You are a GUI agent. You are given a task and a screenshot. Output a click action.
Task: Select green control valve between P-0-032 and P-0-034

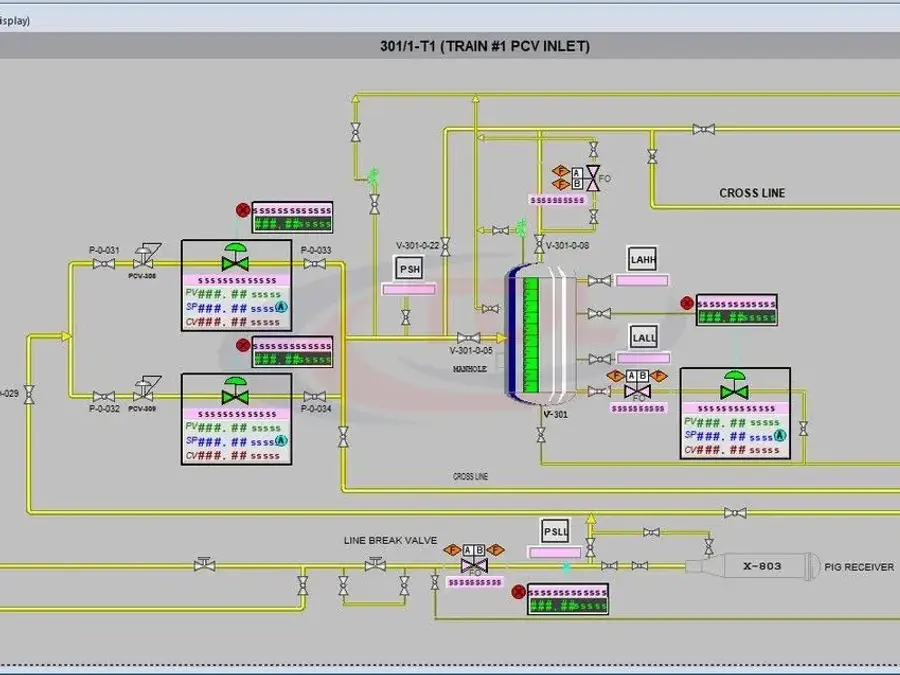(235, 391)
